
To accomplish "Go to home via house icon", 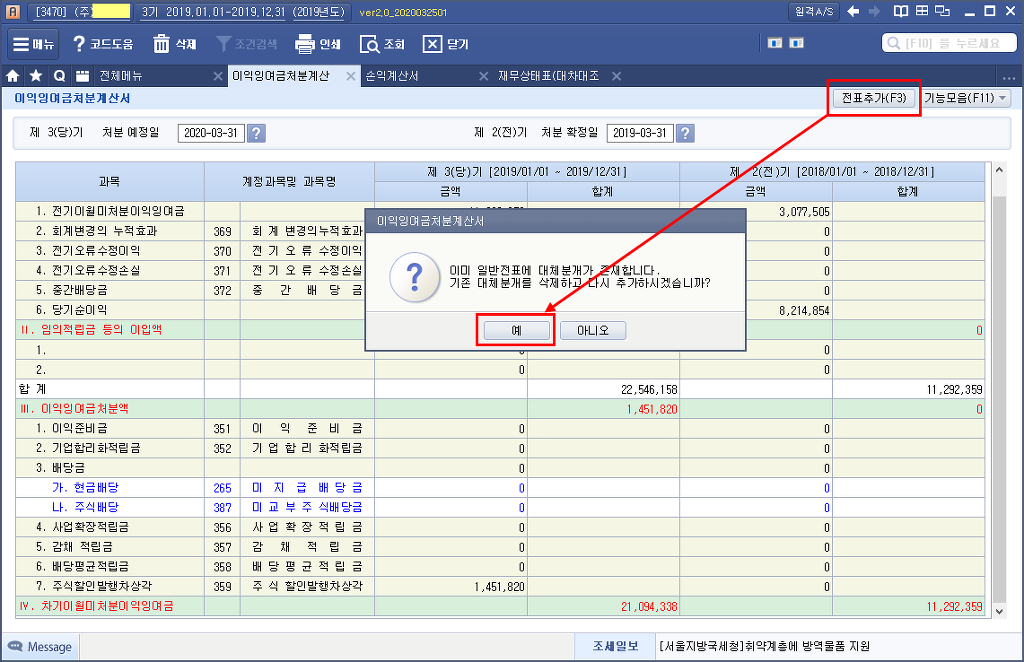I will [x=13, y=76].
